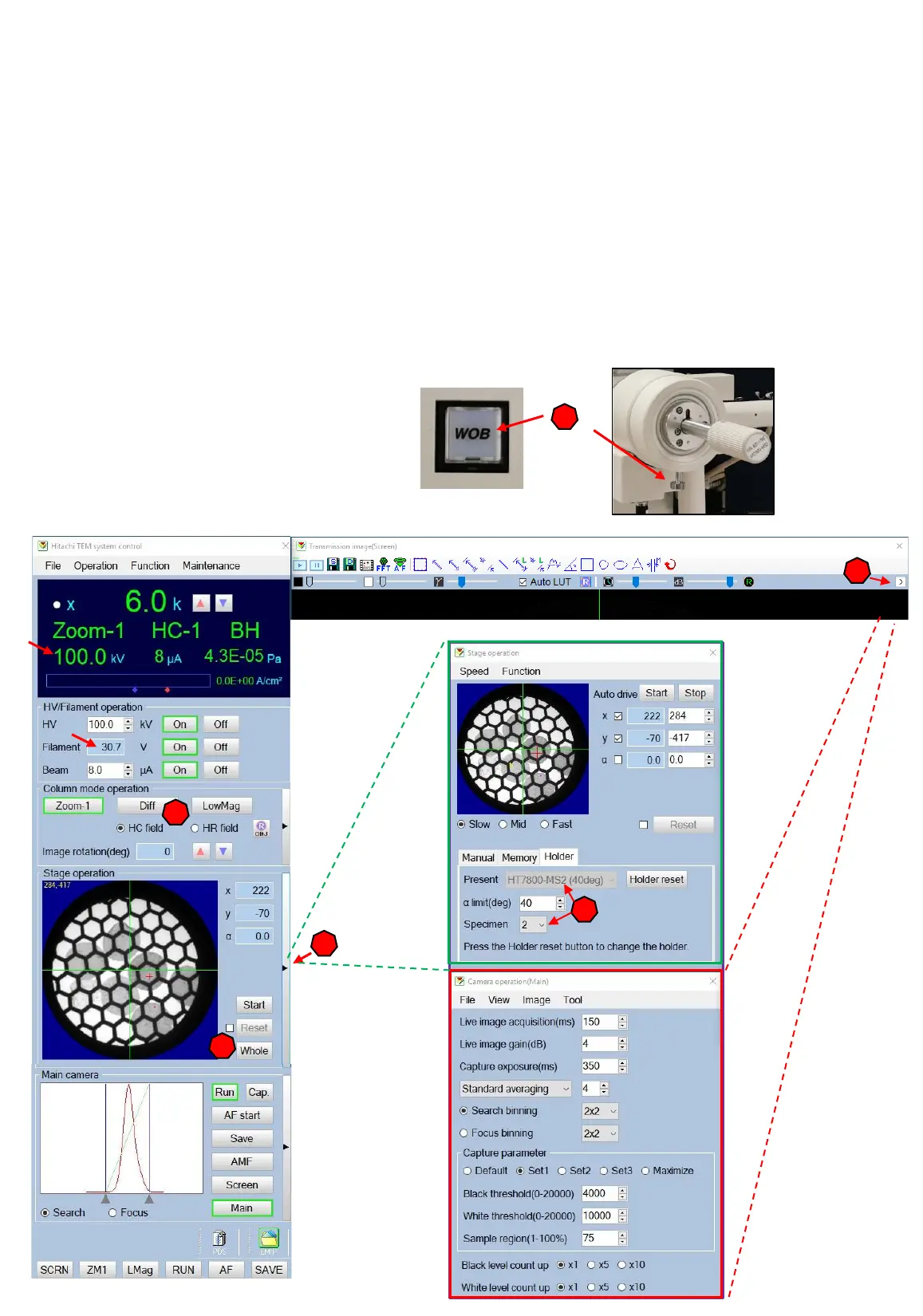Click the red undo arrow icon
923x1316 pixels.
coord(670,564)
